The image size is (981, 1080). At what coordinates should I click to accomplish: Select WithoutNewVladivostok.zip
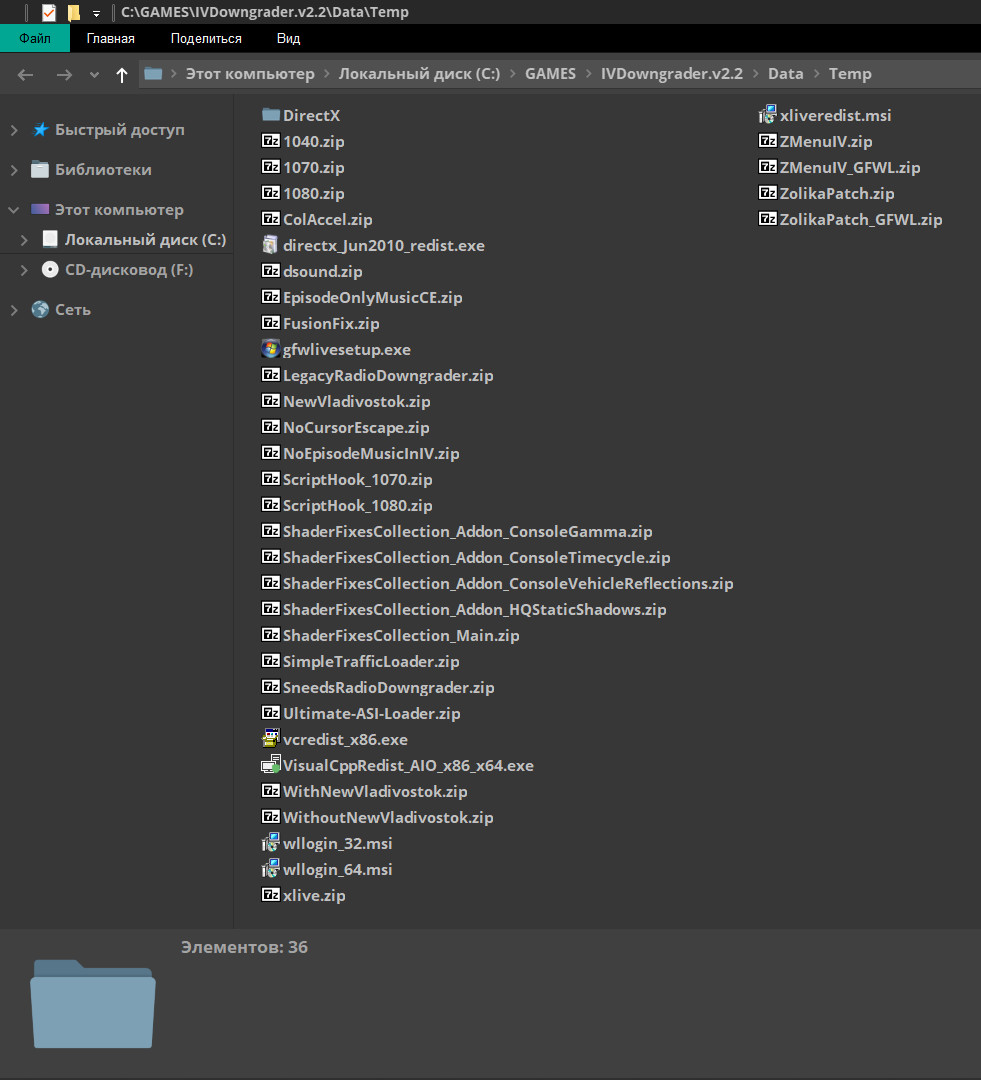click(x=388, y=818)
